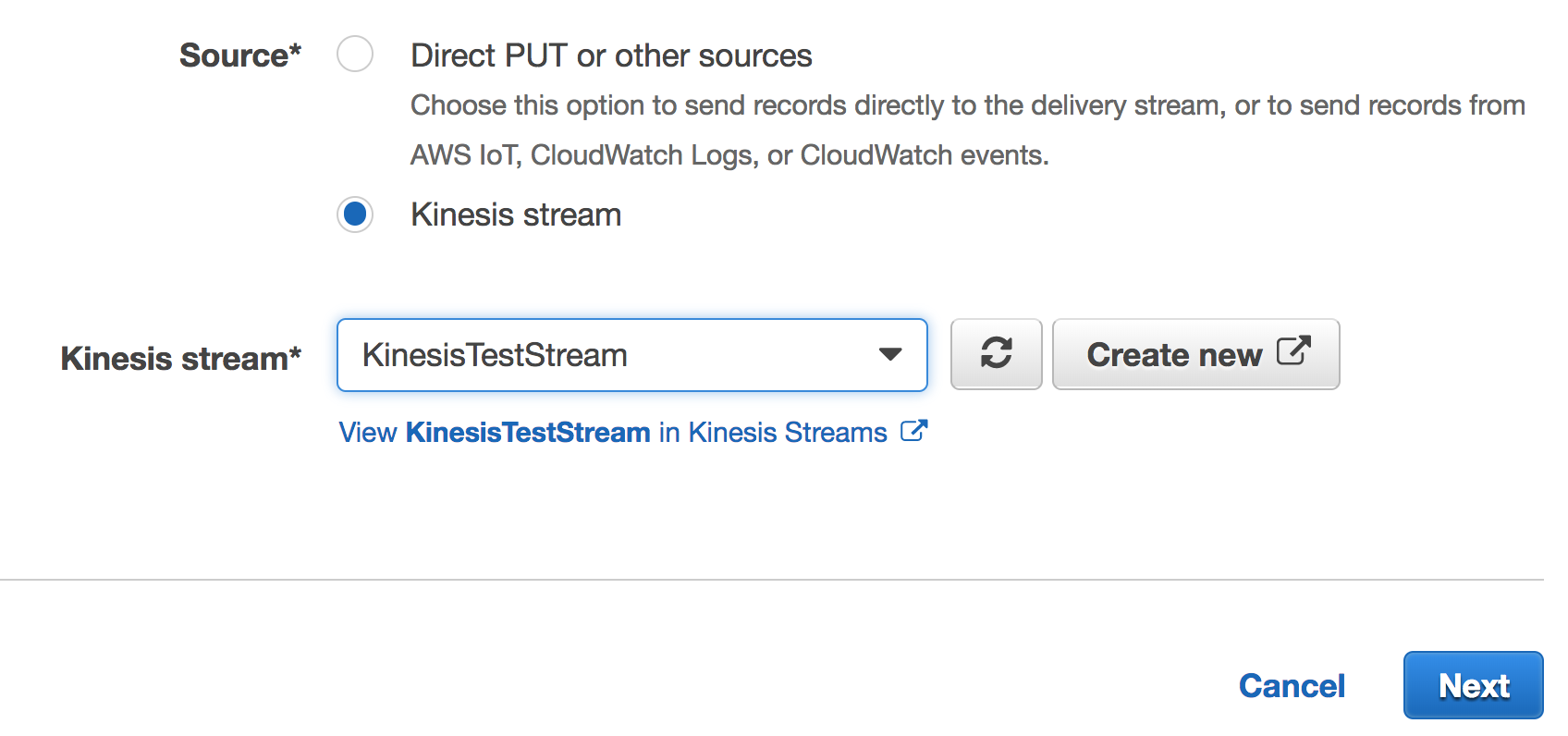Select the Direct PUT or other sources radio
The width and height of the screenshot is (1568, 736).
(x=355, y=55)
